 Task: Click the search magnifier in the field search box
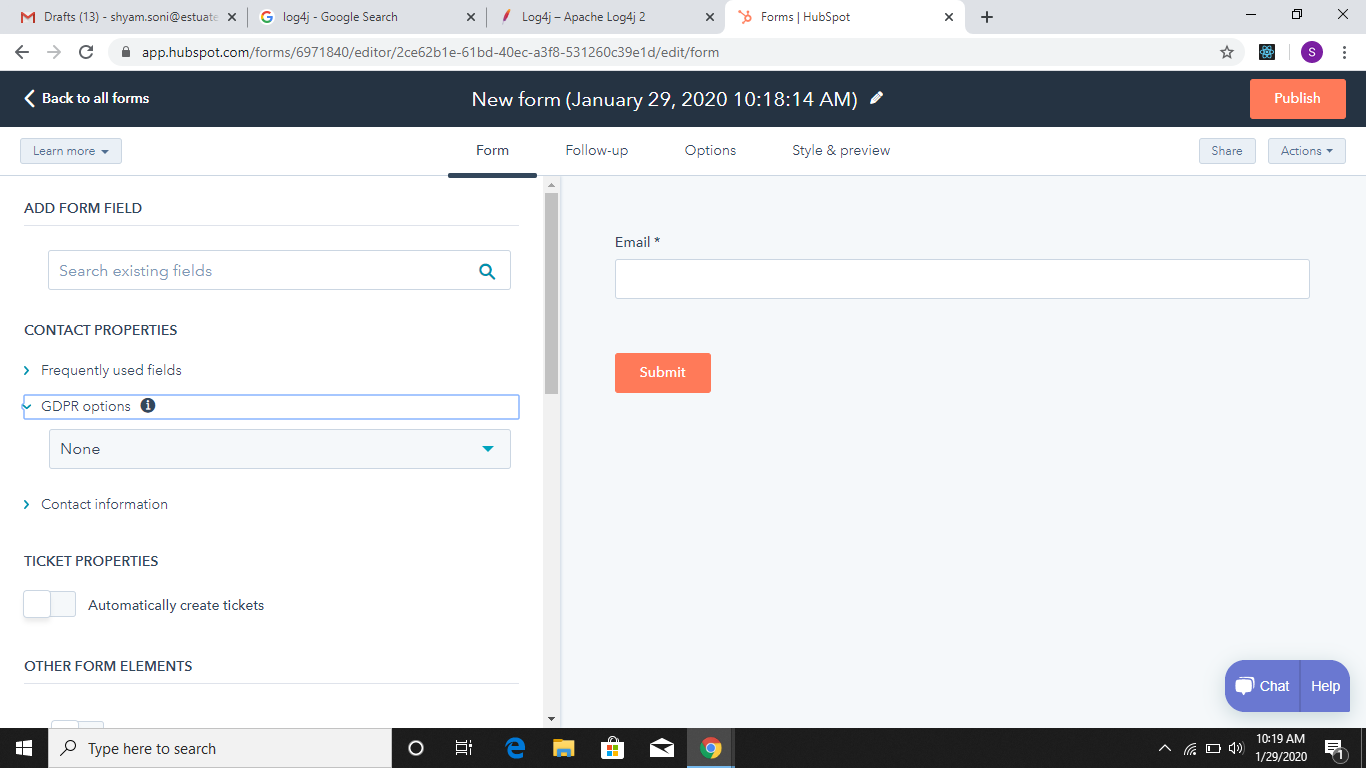tap(487, 270)
